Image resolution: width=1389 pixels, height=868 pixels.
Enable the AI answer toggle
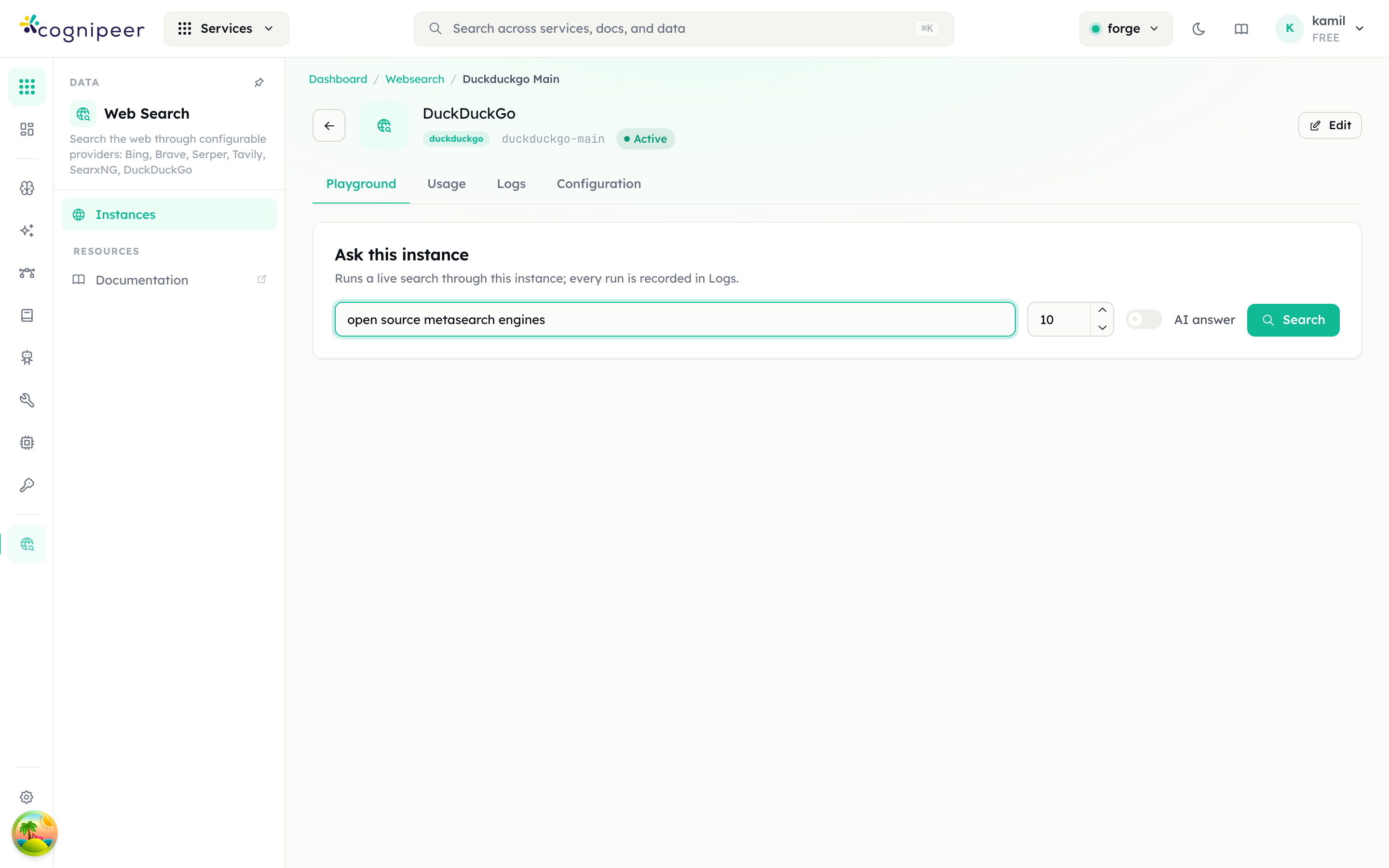click(1144, 320)
